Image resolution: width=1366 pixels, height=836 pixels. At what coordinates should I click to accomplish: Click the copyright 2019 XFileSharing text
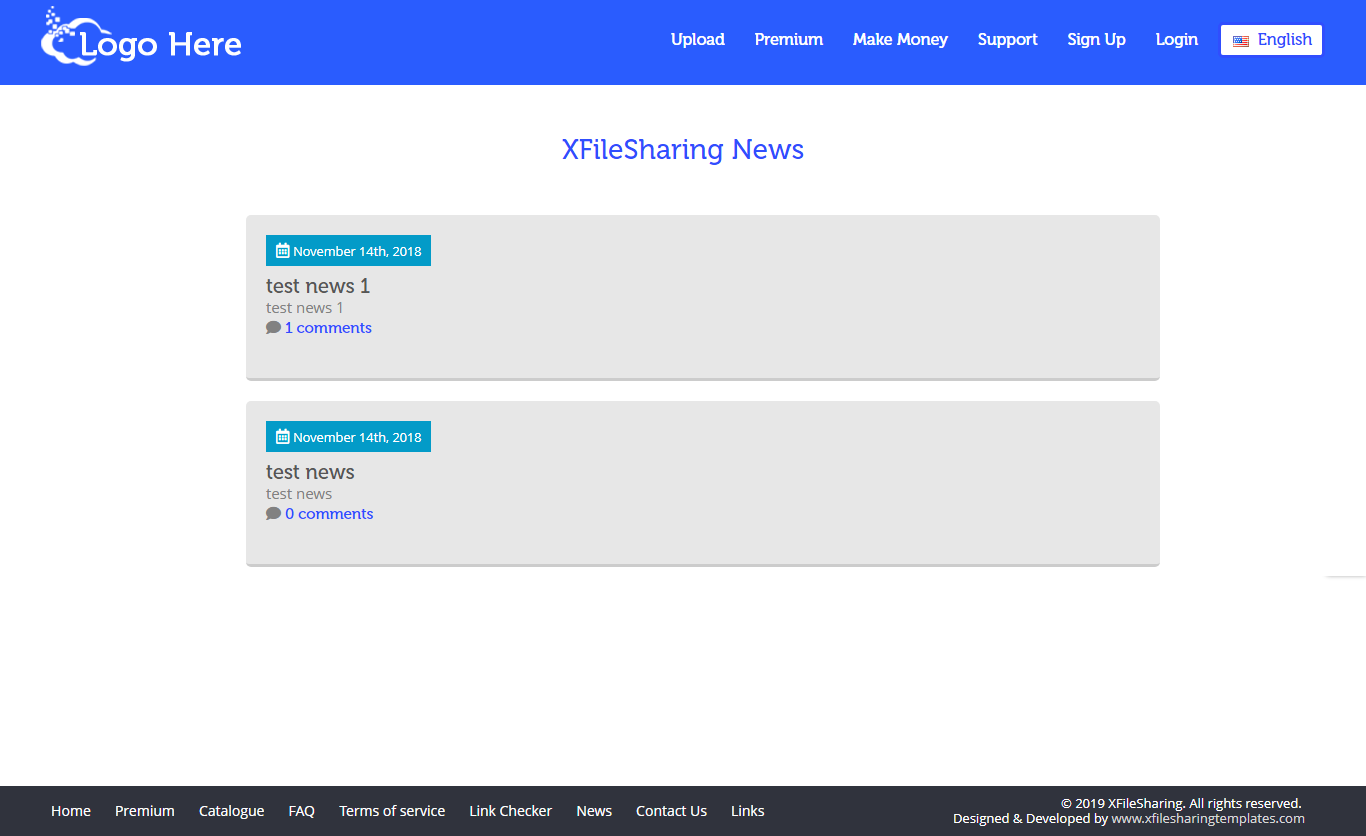pos(1181,803)
